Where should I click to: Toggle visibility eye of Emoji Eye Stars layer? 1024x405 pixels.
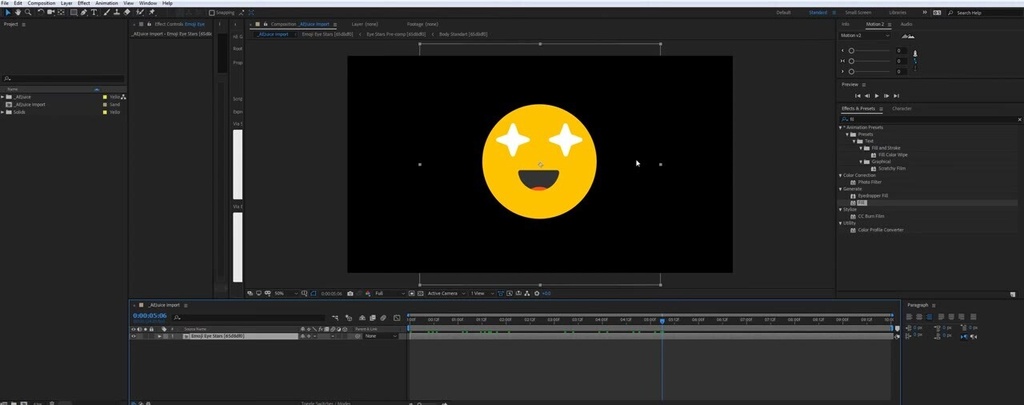click(133, 336)
